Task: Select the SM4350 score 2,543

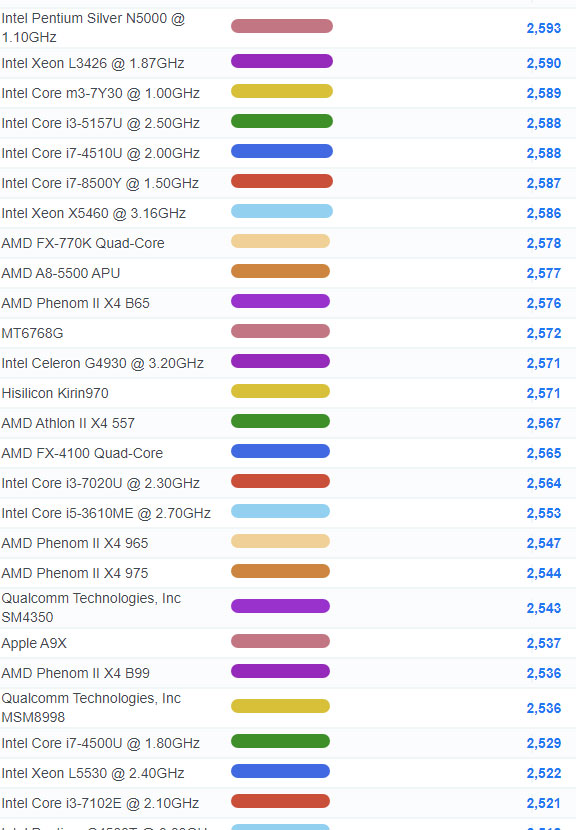Action: [544, 608]
